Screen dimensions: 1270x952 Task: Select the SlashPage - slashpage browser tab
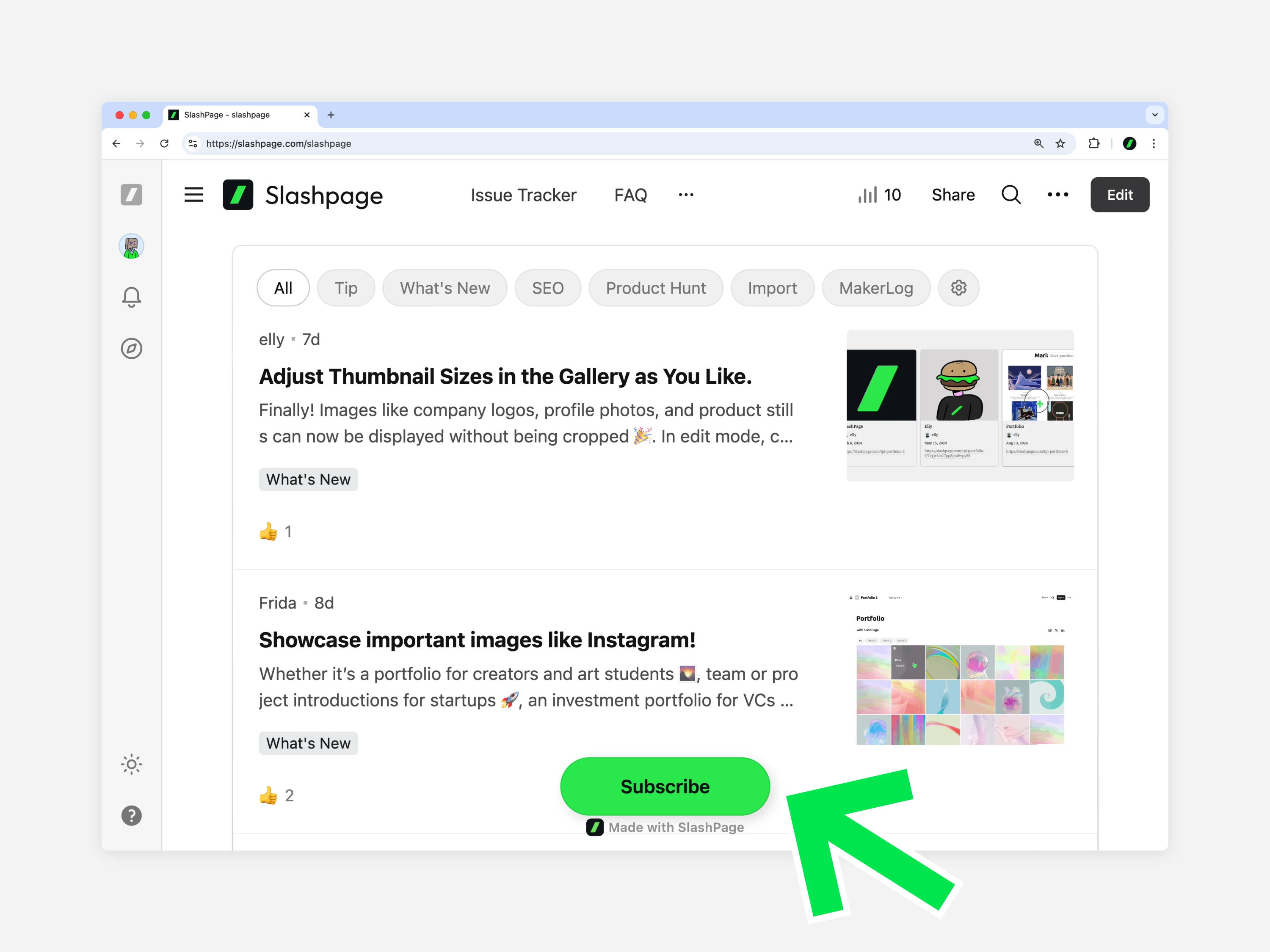point(240,115)
